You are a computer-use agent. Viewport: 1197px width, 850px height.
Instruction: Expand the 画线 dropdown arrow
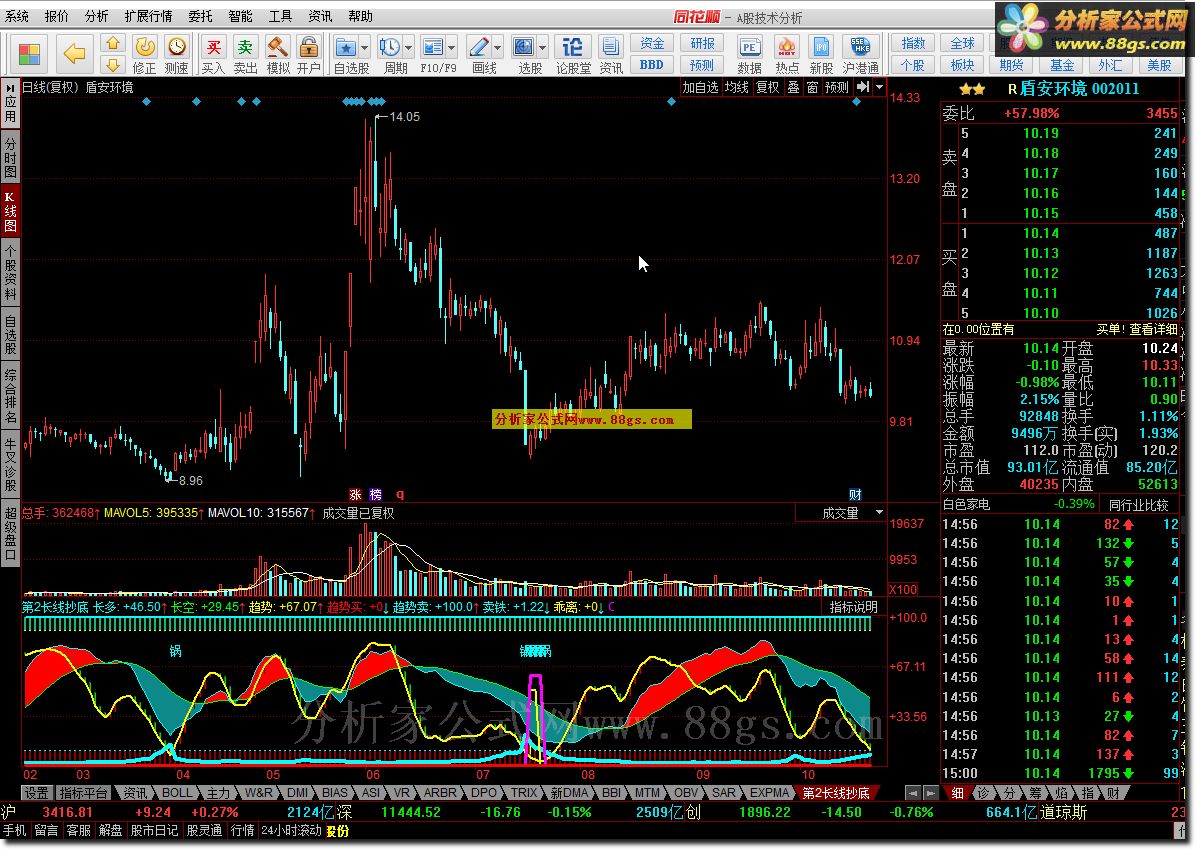click(497, 48)
